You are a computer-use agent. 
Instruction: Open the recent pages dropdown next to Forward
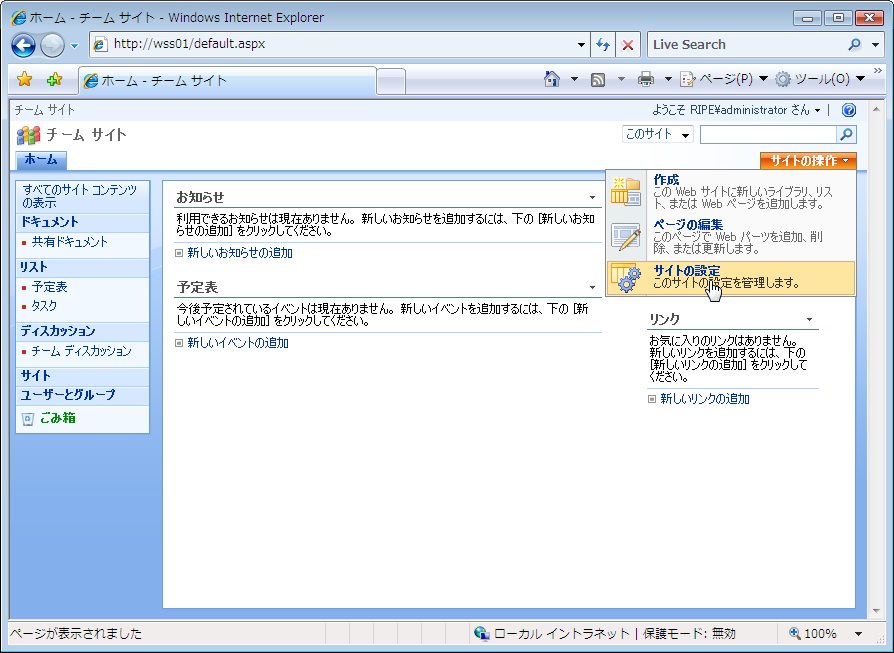coord(75,46)
